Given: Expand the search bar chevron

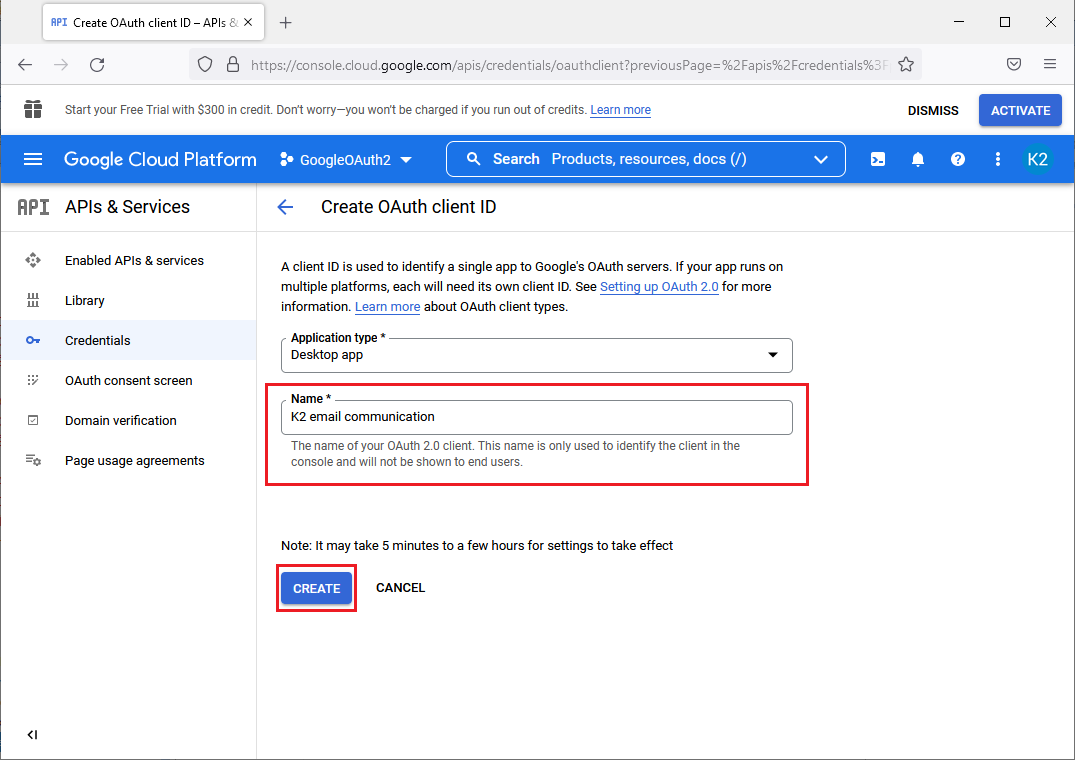Looking at the screenshot, I should click(821, 159).
